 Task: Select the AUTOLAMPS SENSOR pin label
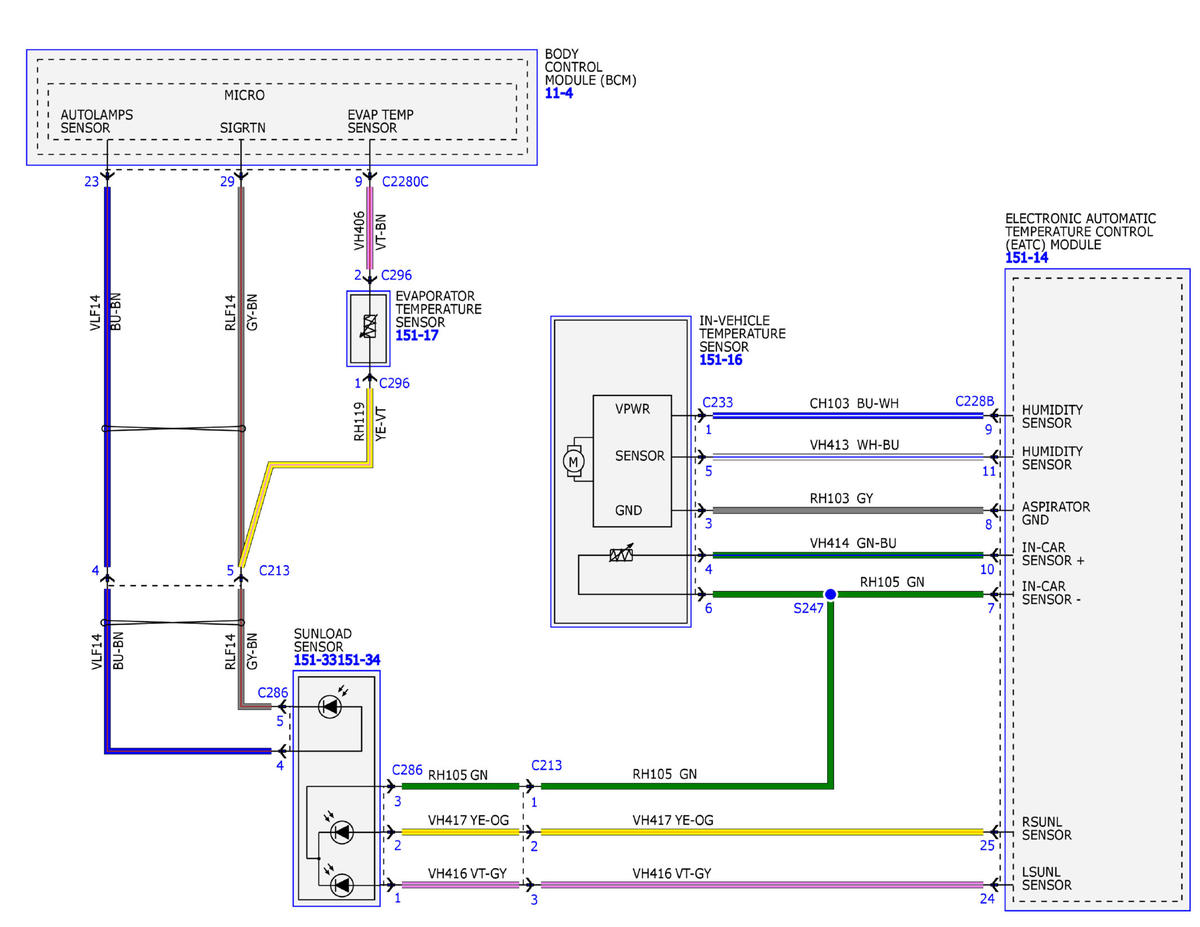[x=97, y=121]
